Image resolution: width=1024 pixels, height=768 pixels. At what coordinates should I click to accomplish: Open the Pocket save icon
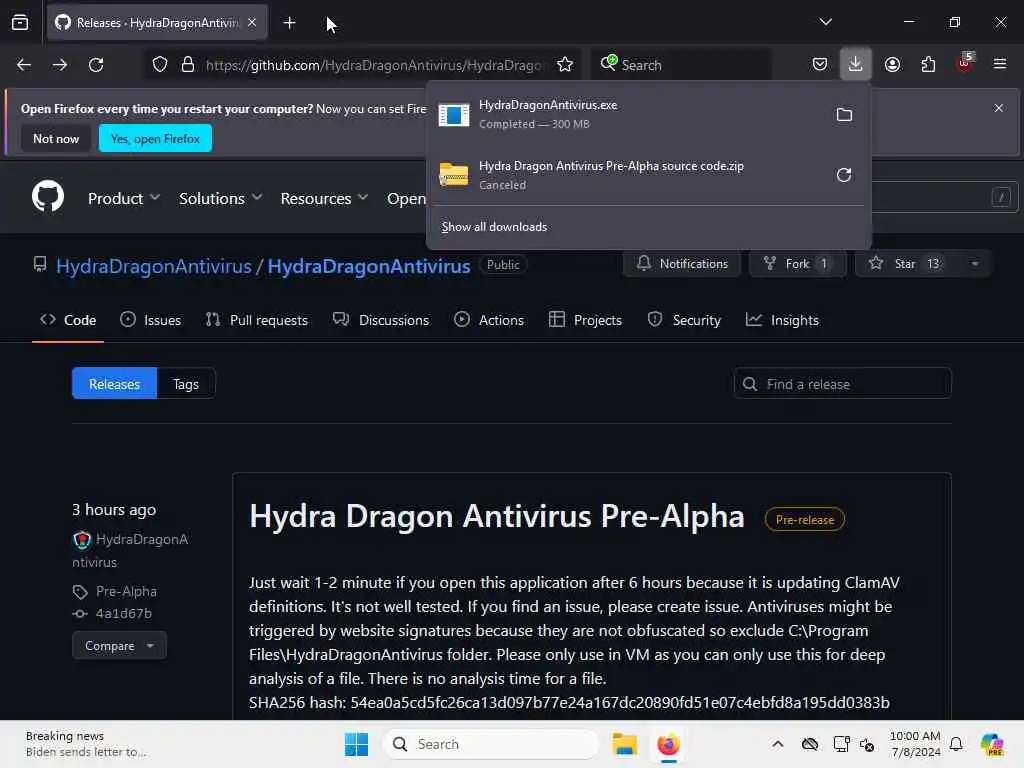tap(820, 64)
